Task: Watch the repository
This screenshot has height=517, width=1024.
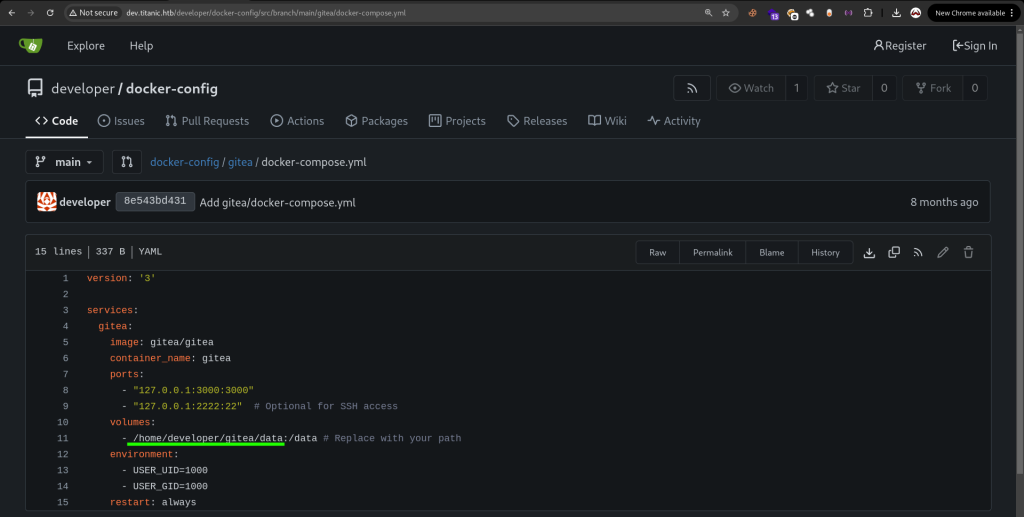Action: [x=751, y=88]
